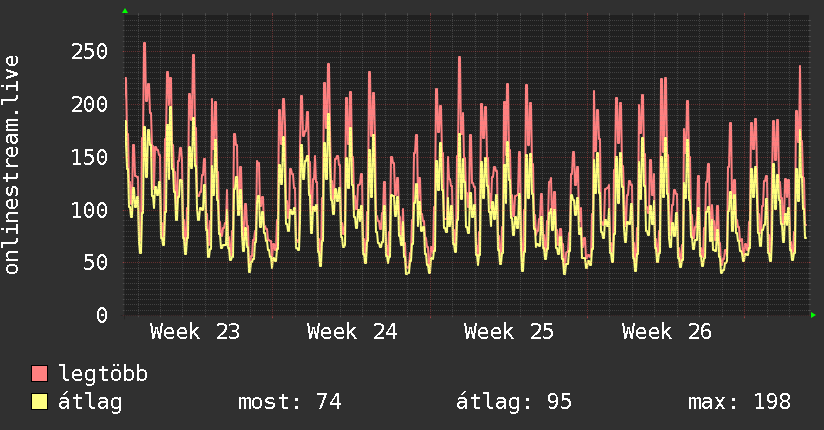Select the Week 23 axis label
Image resolution: width=824 pixels, height=430 pixels.
tap(194, 332)
